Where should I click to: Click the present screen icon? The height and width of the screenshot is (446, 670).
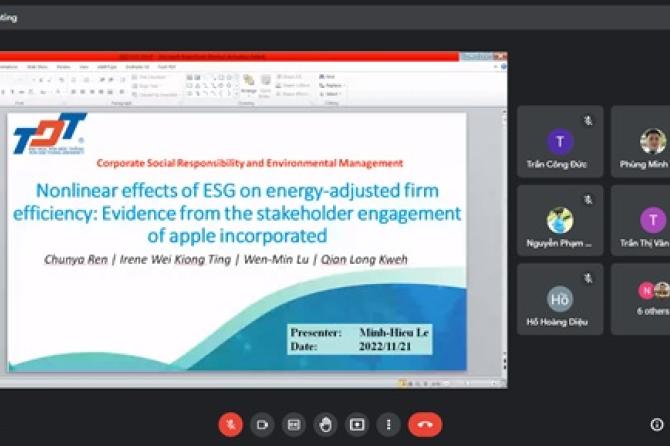(x=357, y=424)
